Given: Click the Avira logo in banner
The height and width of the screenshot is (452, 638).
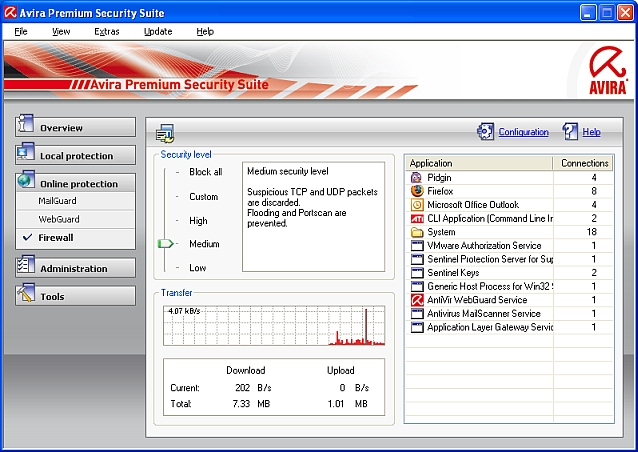Looking at the screenshot, I should coord(607,70).
